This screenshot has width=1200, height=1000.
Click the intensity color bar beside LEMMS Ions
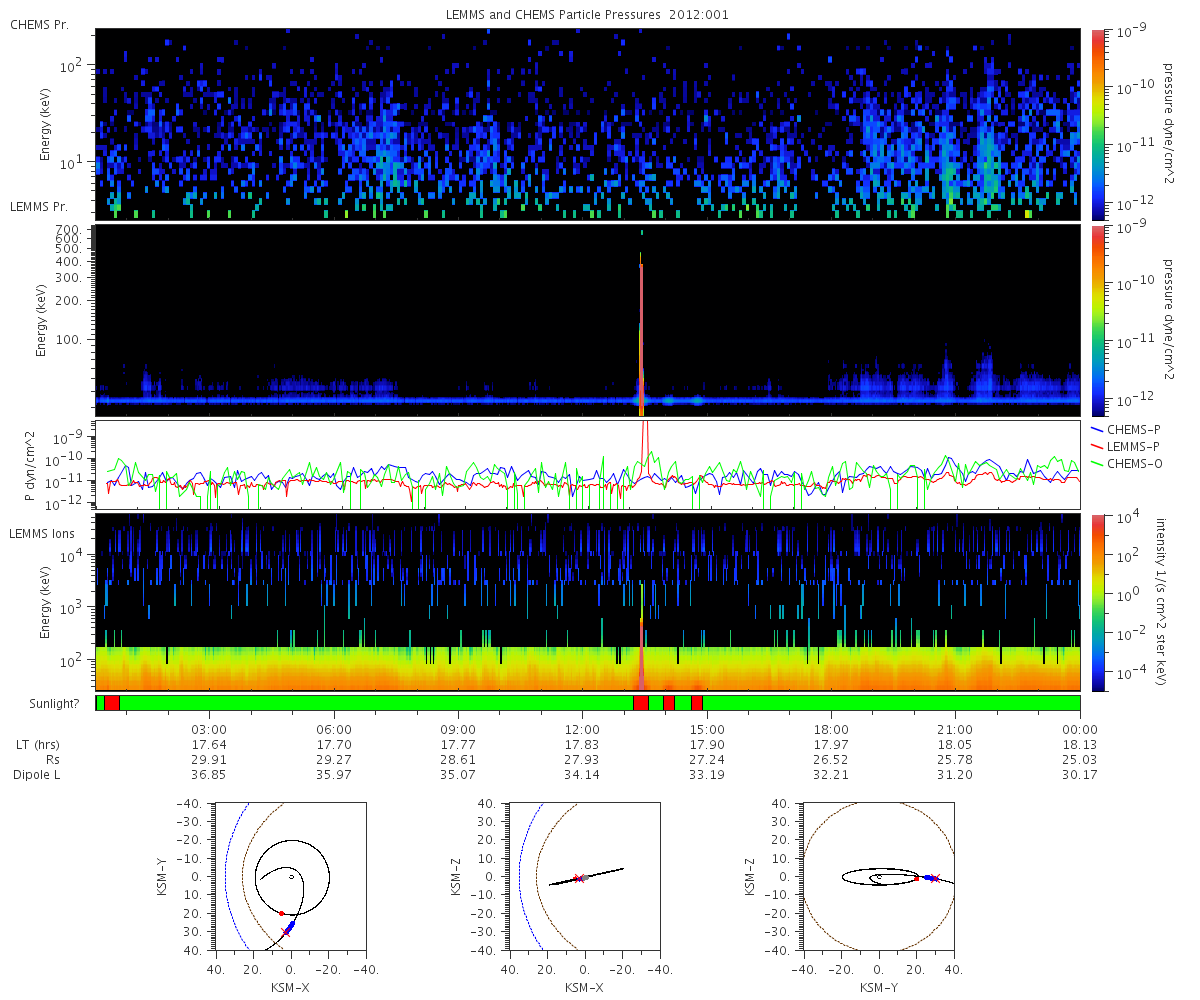click(x=1098, y=602)
